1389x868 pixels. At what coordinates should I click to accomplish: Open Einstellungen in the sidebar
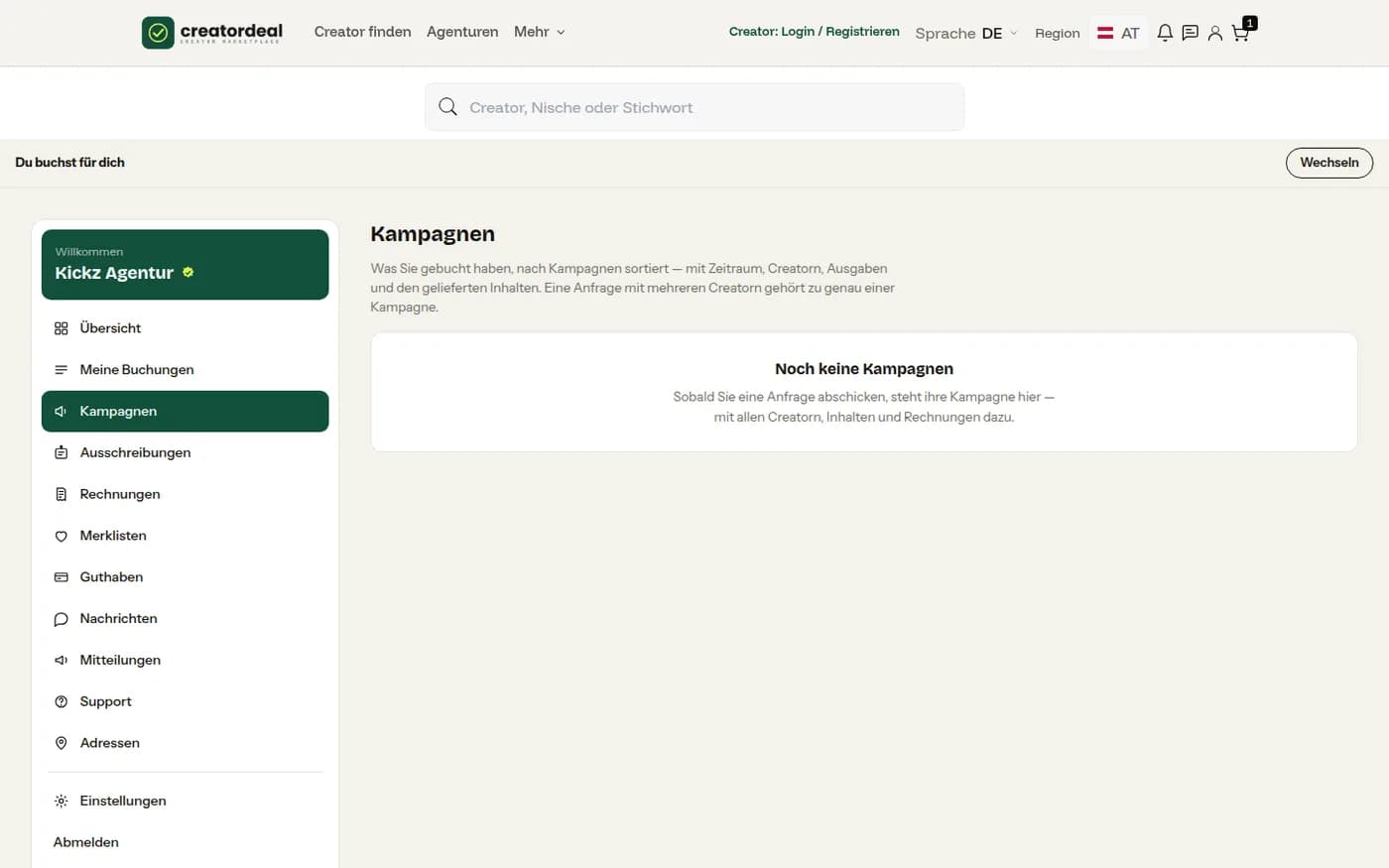tap(185, 801)
